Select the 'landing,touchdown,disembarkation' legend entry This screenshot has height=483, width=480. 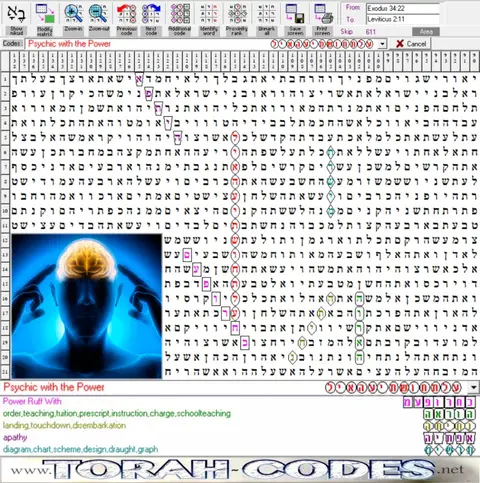tap(64, 426)
